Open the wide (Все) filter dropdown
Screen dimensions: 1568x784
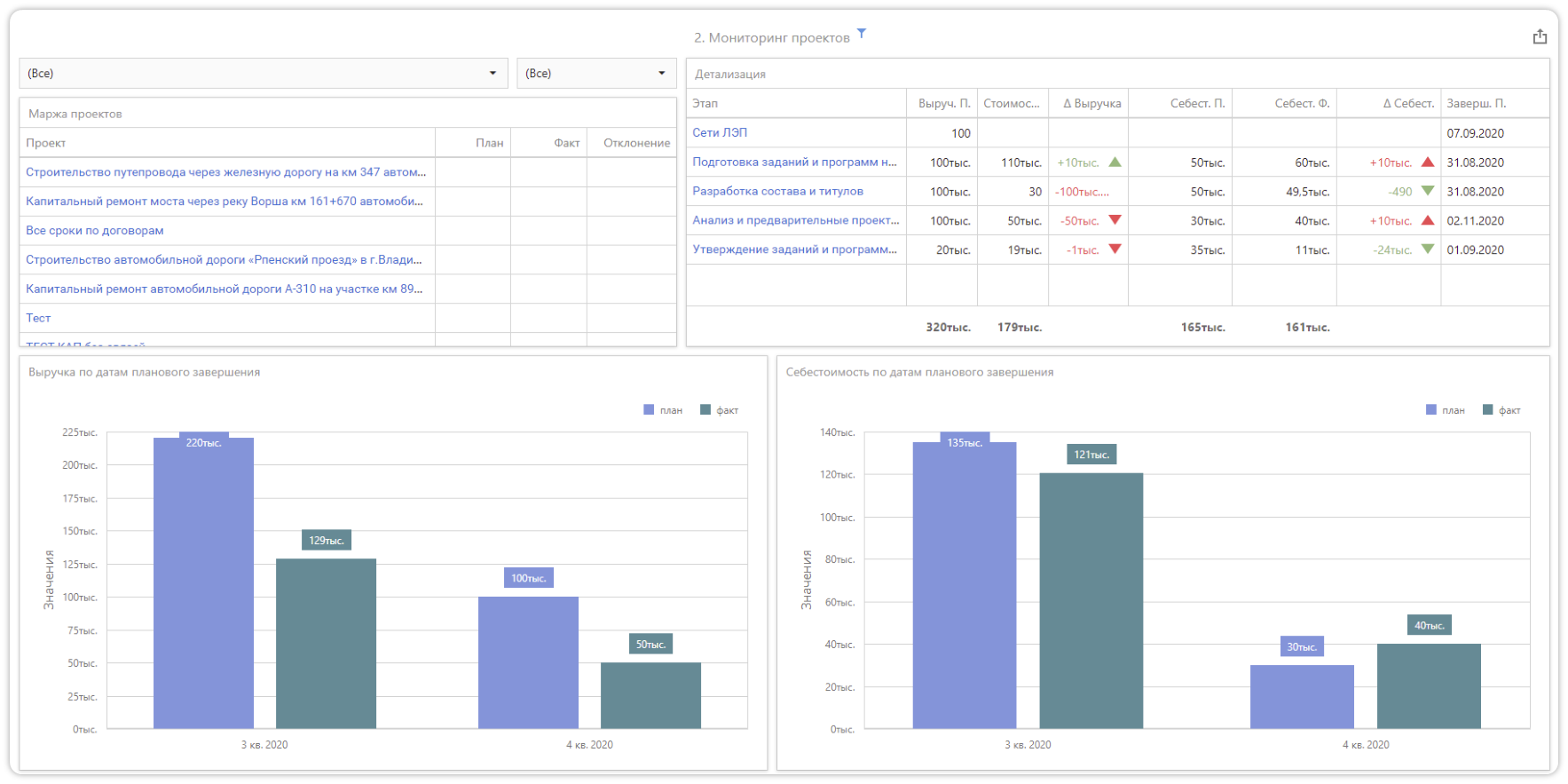263,74
